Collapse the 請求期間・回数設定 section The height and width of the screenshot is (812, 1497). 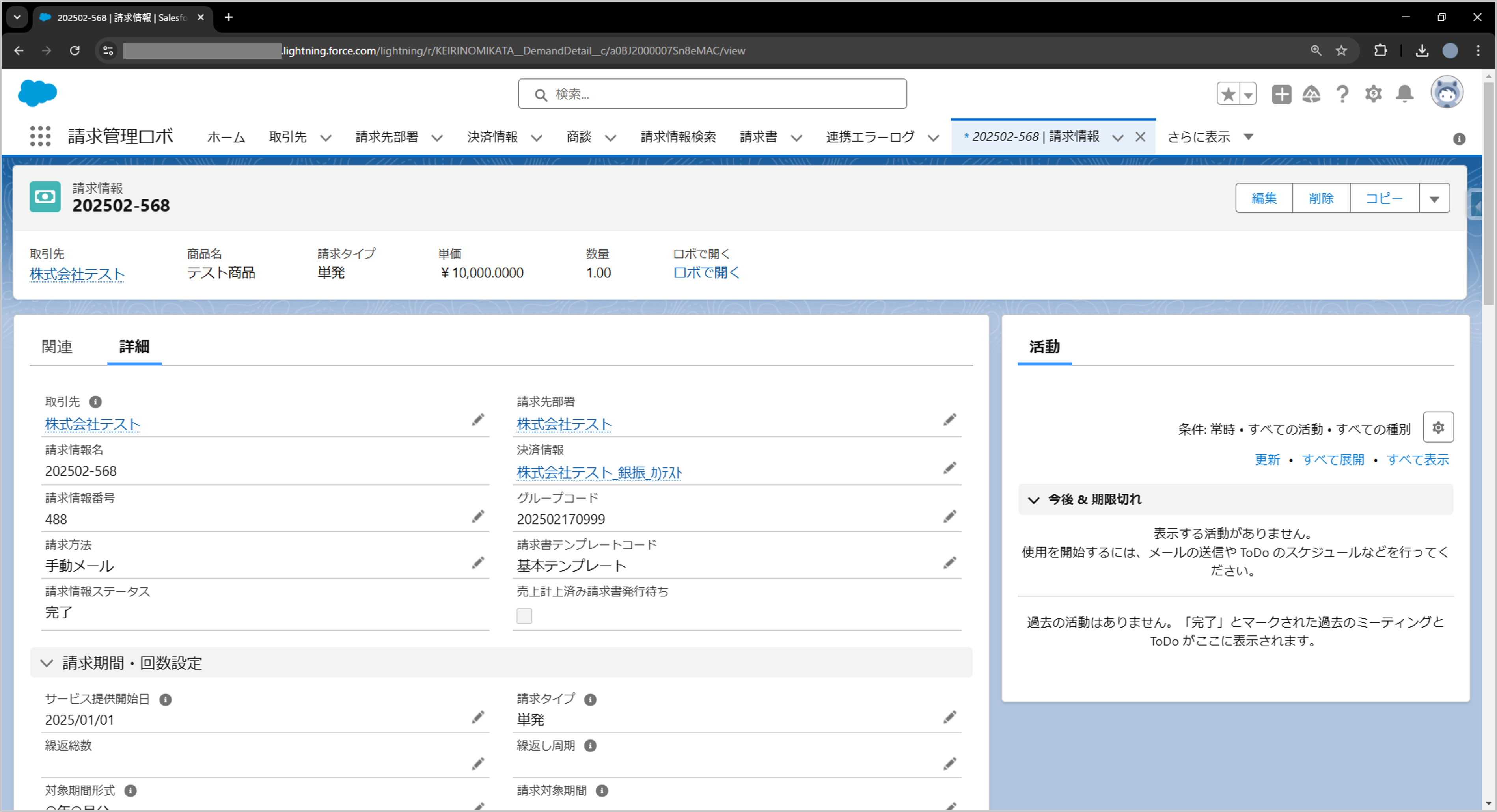[47, 663]
